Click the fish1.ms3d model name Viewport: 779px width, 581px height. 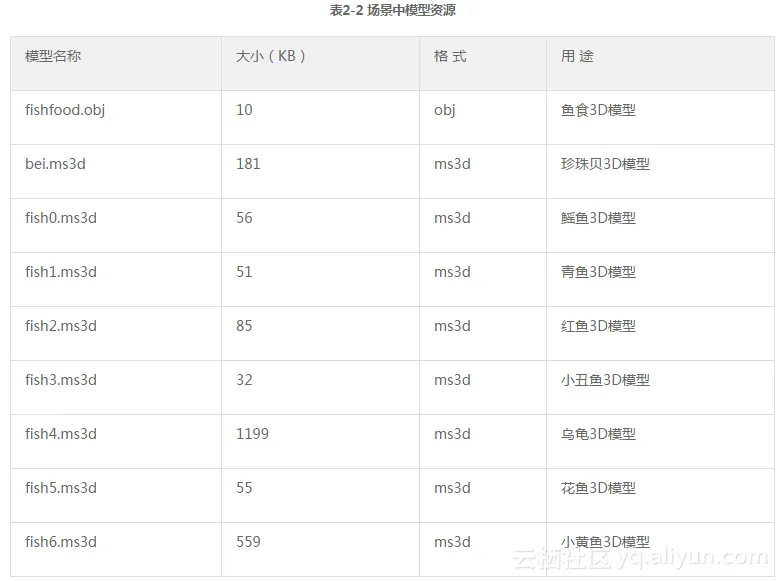[x=61, y=272]
